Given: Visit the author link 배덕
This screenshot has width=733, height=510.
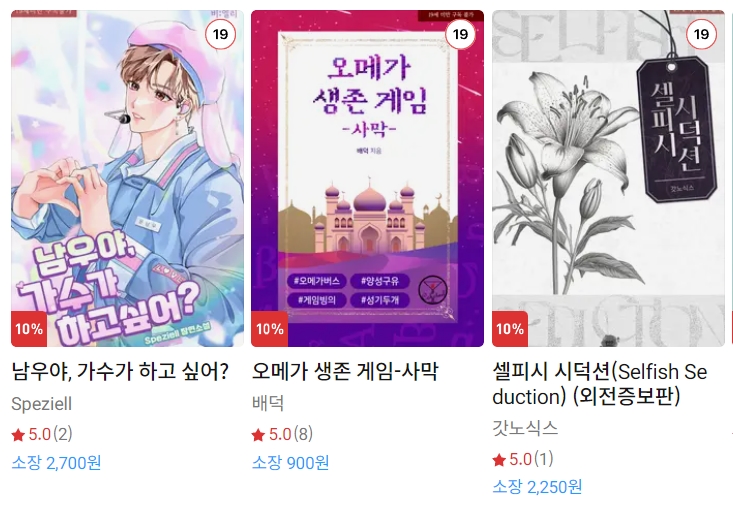Looking at the screenshot, I should [268, 403].
